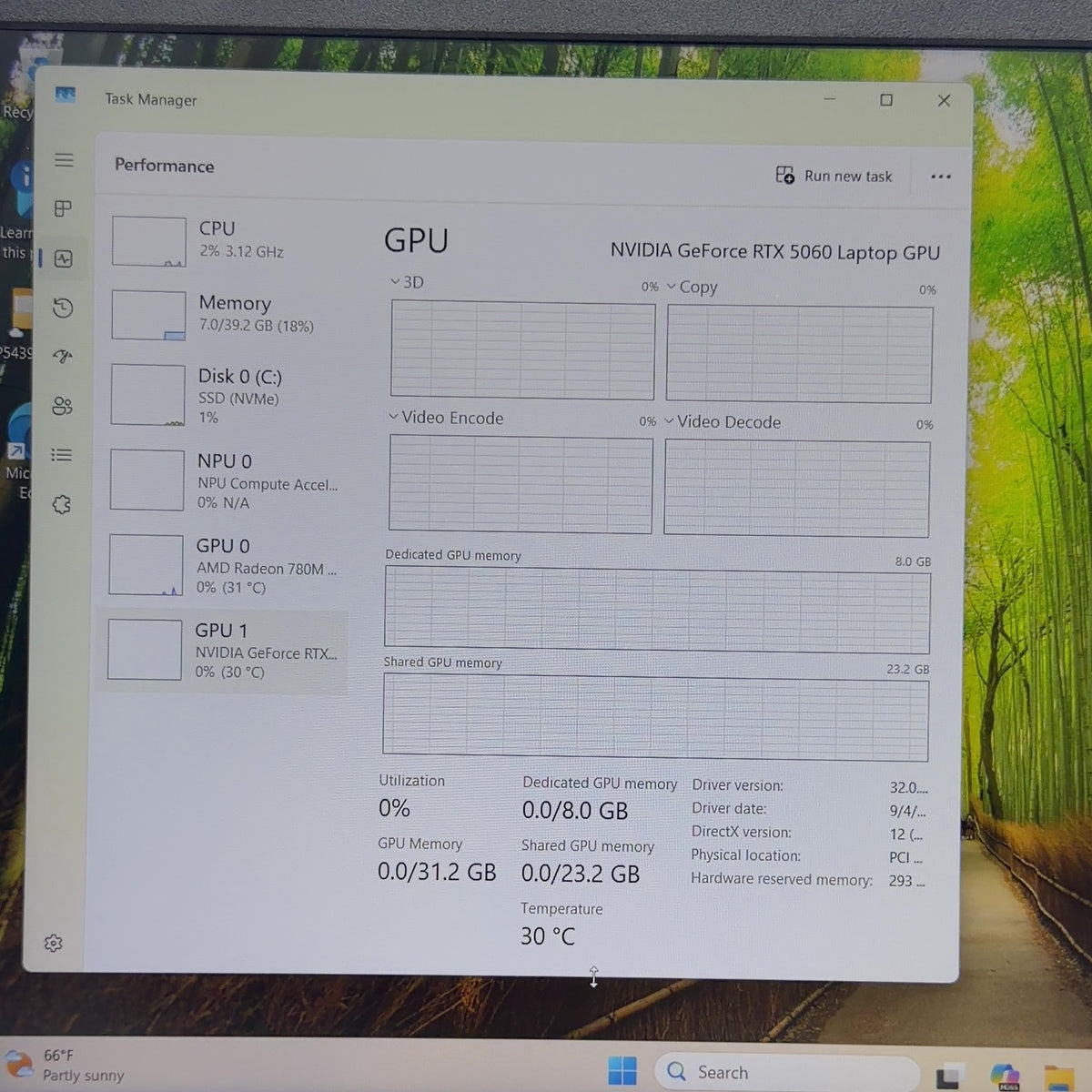Minimize the Task Manager window
Image resolution: width=1092 pixels, height=1092 pixels.
coord(829,98)
